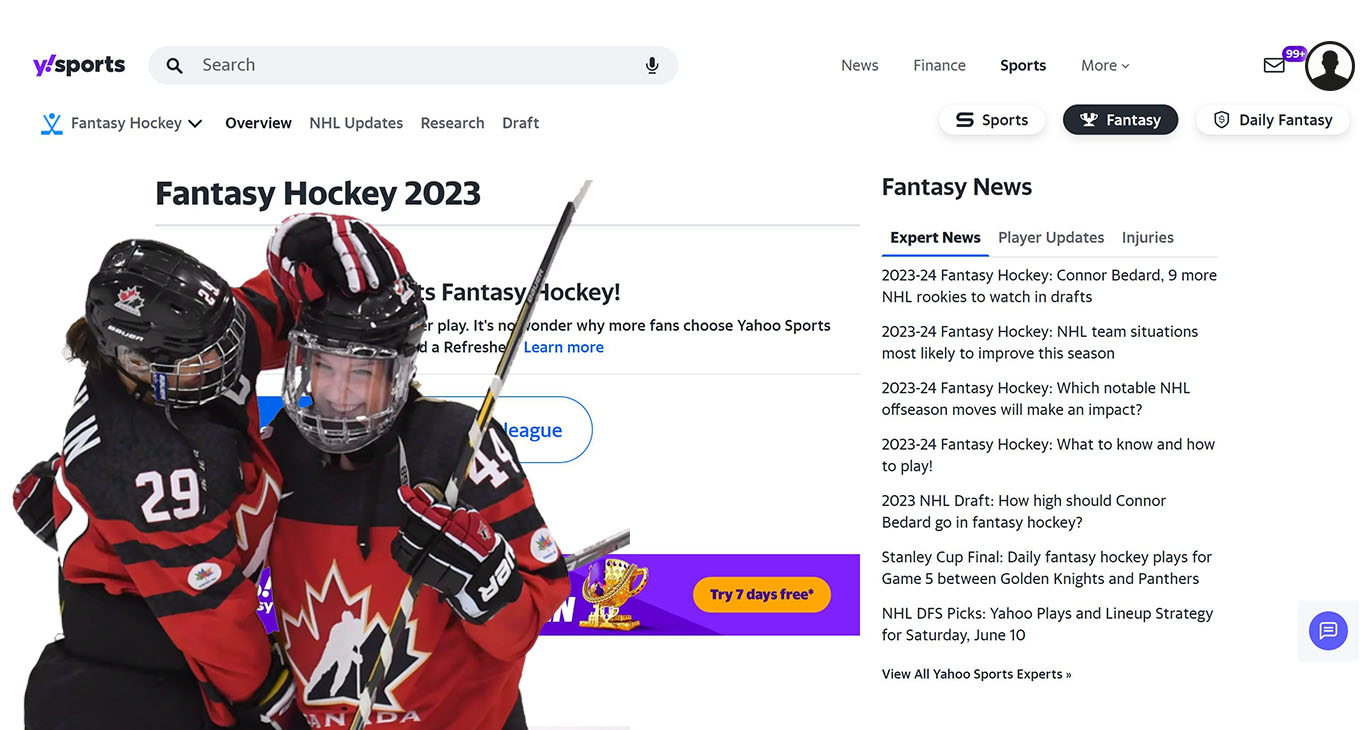Select the Fantasy pill toggle

(1120, 120)
